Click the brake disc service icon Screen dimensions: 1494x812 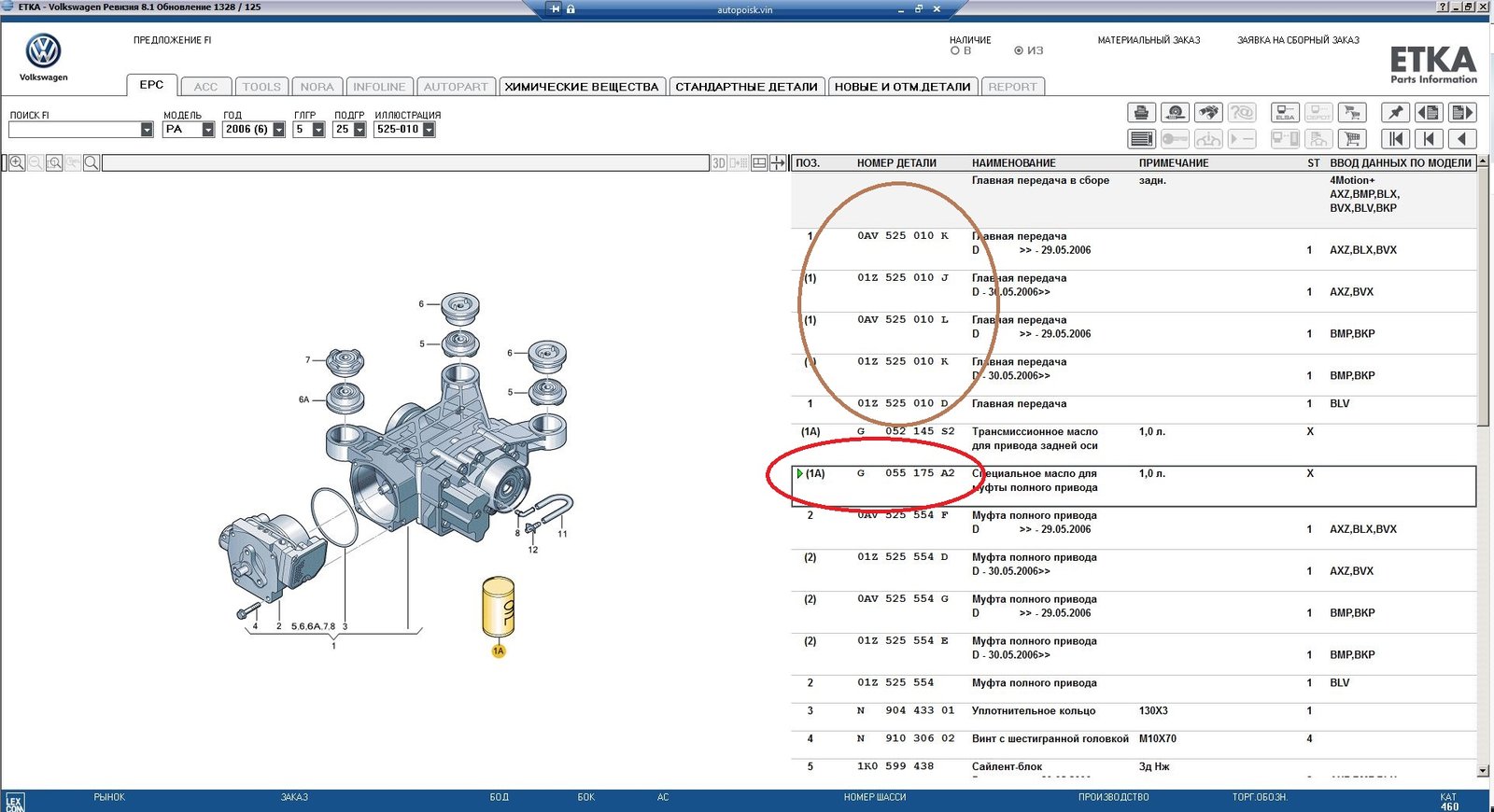click(1176, 113)
